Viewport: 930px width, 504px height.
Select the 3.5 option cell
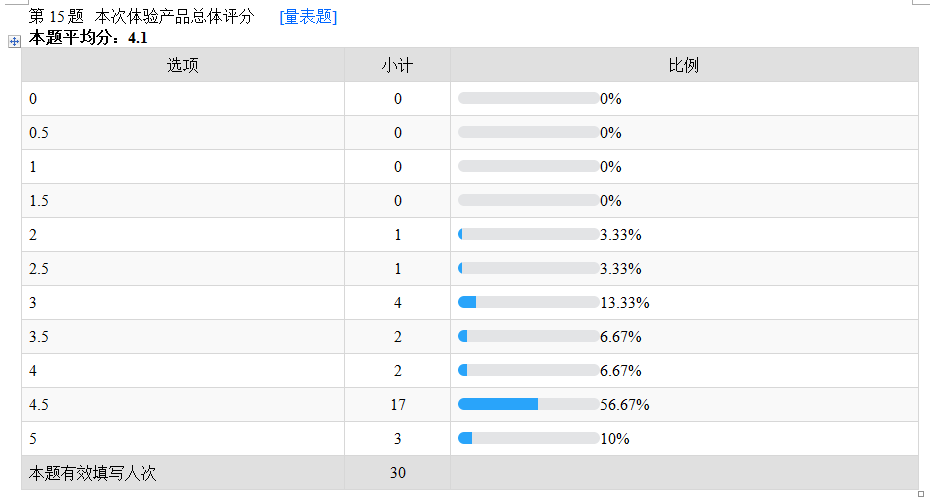pos(182,336)
